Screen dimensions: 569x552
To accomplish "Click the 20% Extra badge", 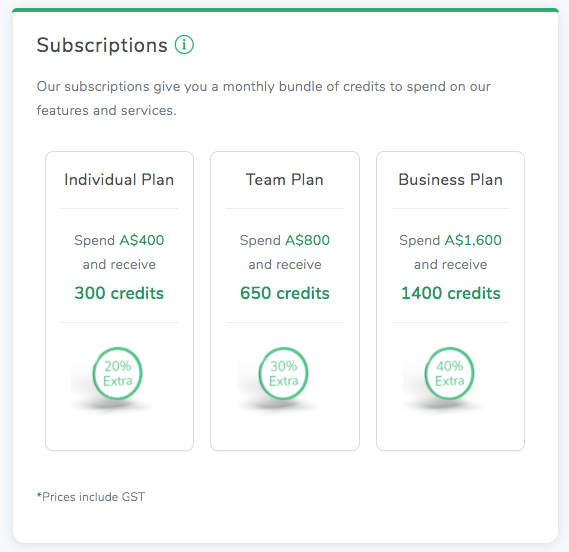I will coord(118,373).
